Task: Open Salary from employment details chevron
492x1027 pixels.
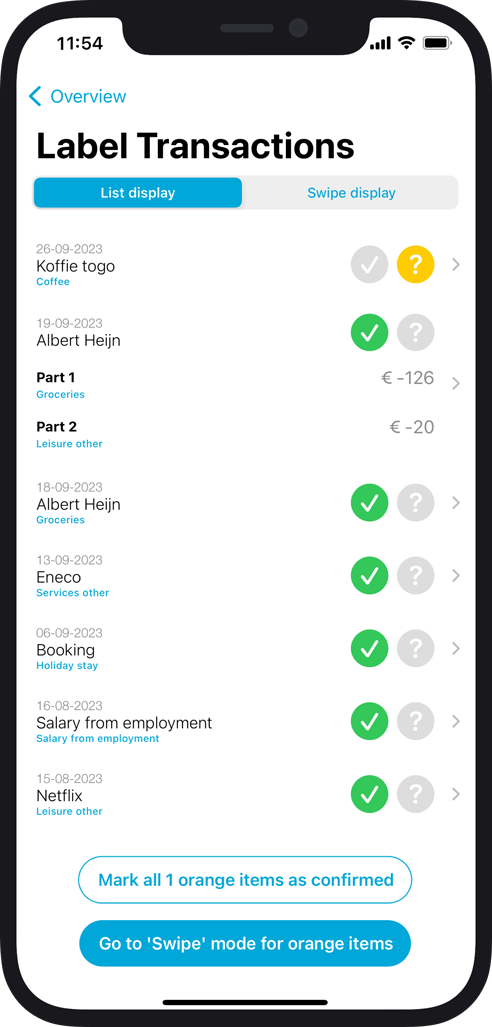Action: pyautogui.click(x=457, y=721)
